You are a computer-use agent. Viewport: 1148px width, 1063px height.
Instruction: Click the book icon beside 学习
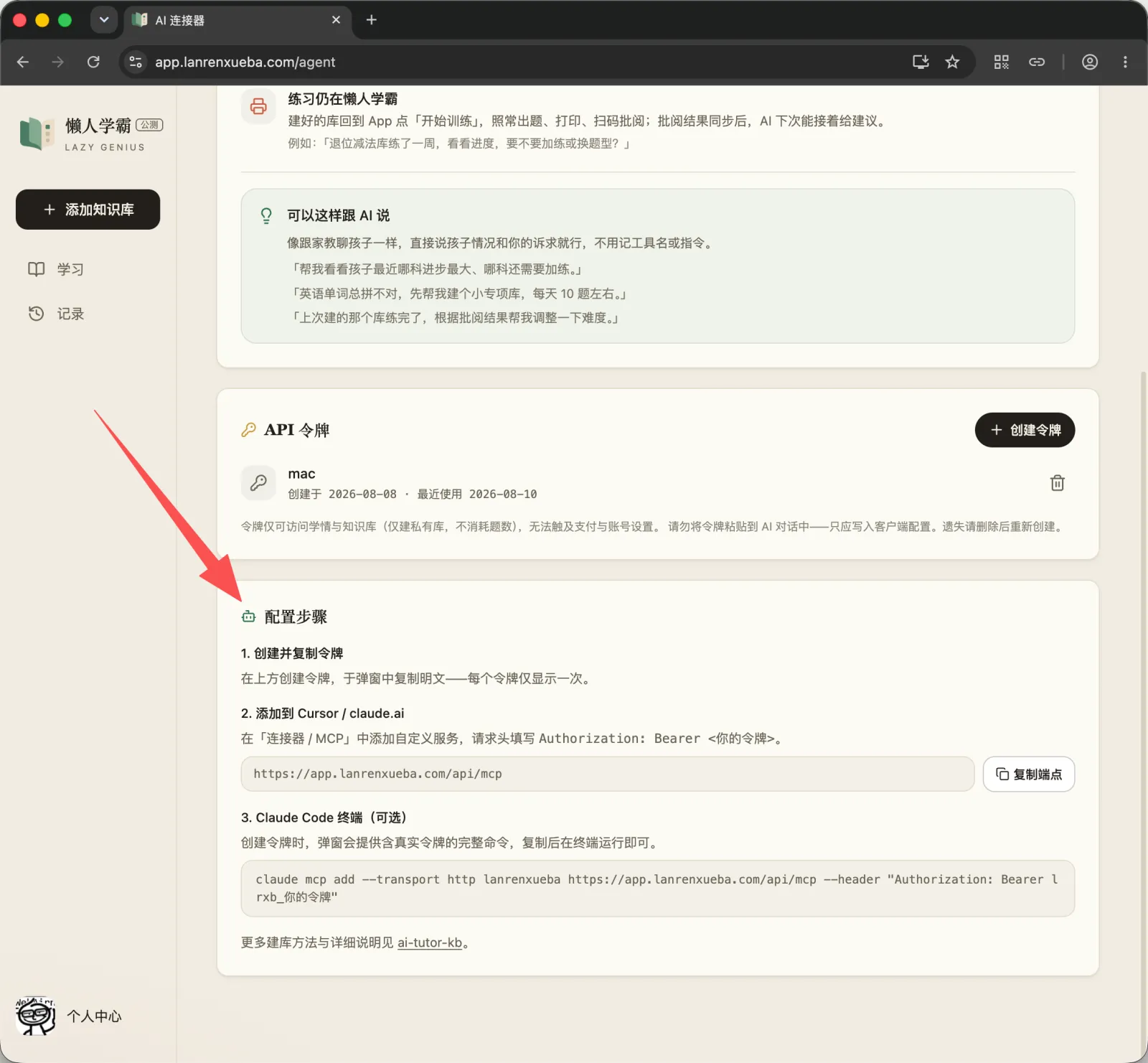(x=36, y=269)
